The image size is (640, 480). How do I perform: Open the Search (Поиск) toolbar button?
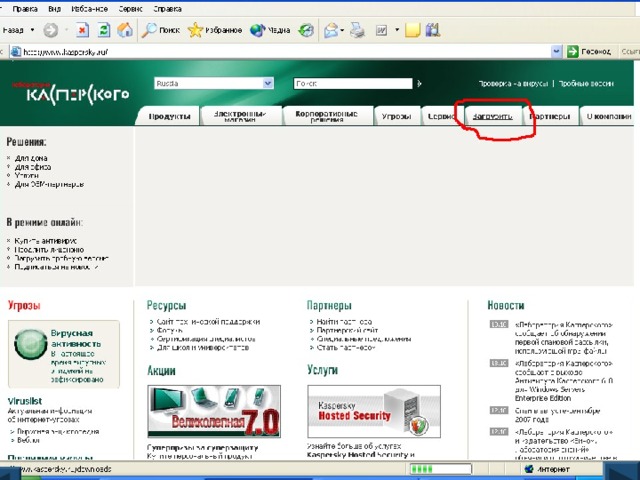(x=160, y=30)
